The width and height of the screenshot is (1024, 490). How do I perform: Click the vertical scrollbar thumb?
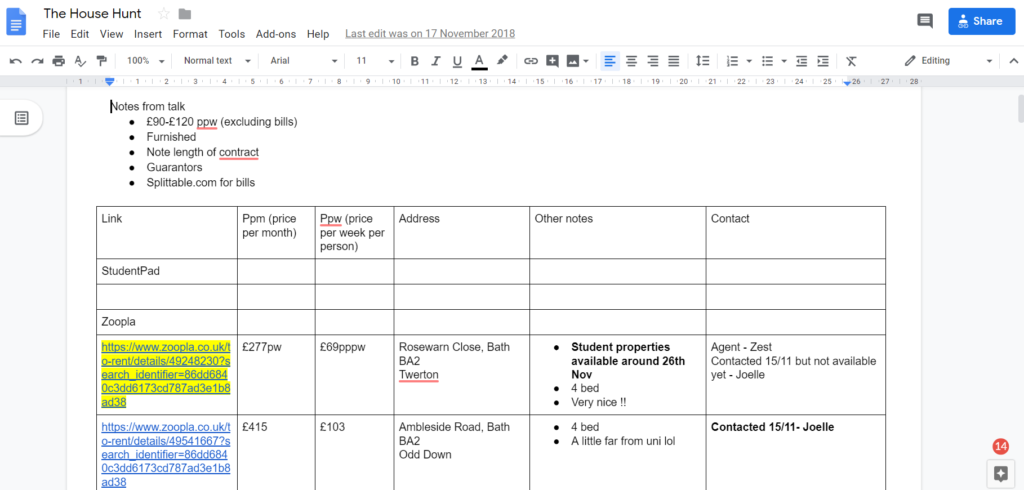tap(1021, 108)
